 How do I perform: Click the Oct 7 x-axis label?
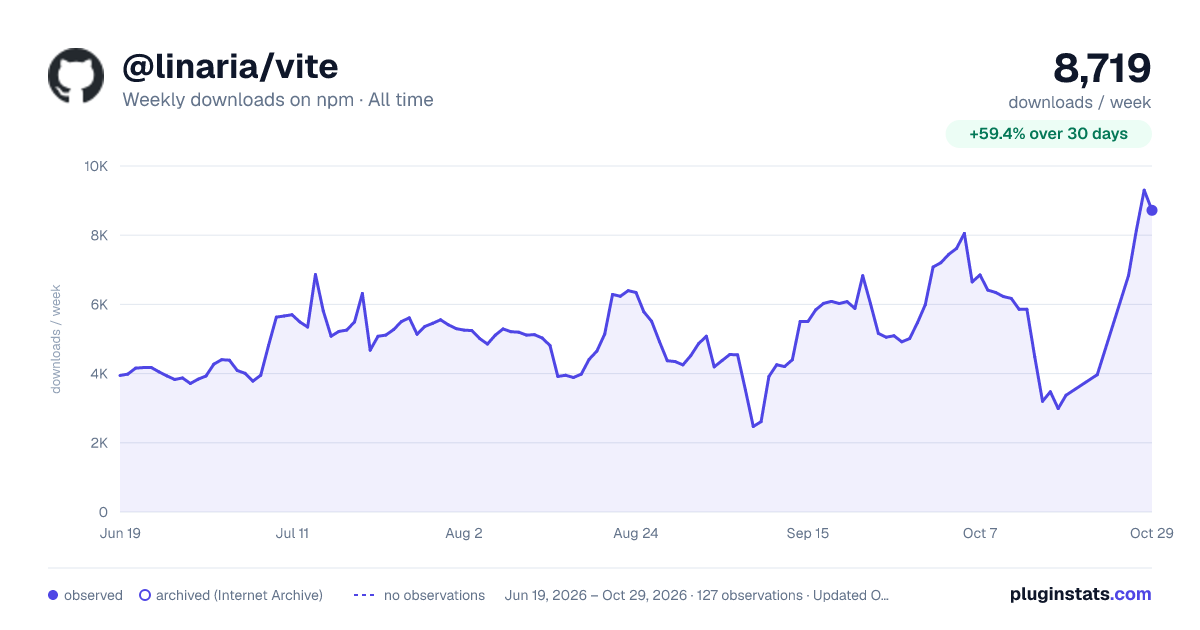[980, 534]
